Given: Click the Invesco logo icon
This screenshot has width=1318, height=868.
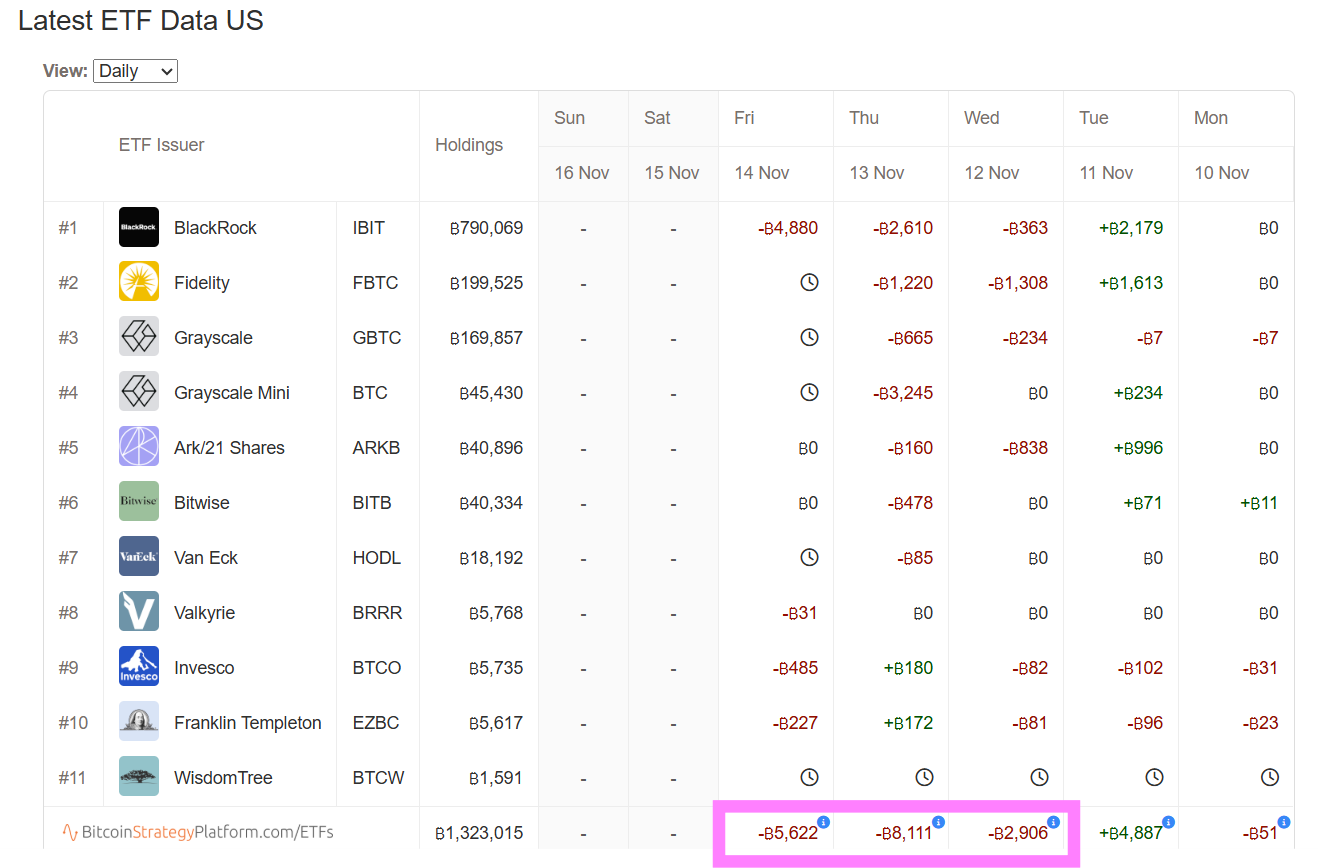Looking at the screenshot, I should pyautogui.click(x=139, y=667).
